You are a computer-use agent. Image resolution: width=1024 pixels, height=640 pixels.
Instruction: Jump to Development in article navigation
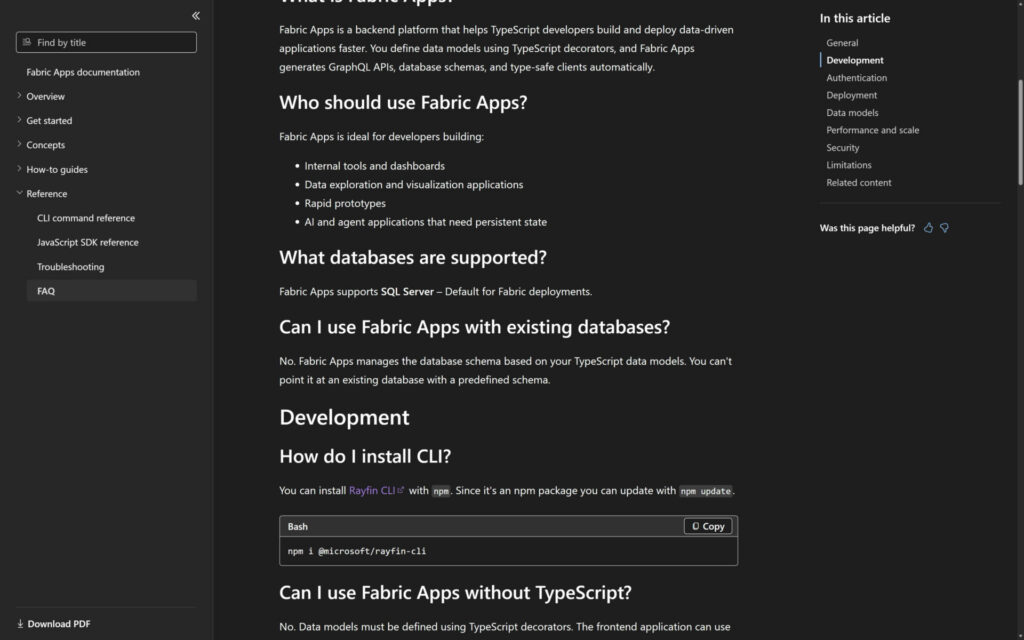click(x=854, y=60)
